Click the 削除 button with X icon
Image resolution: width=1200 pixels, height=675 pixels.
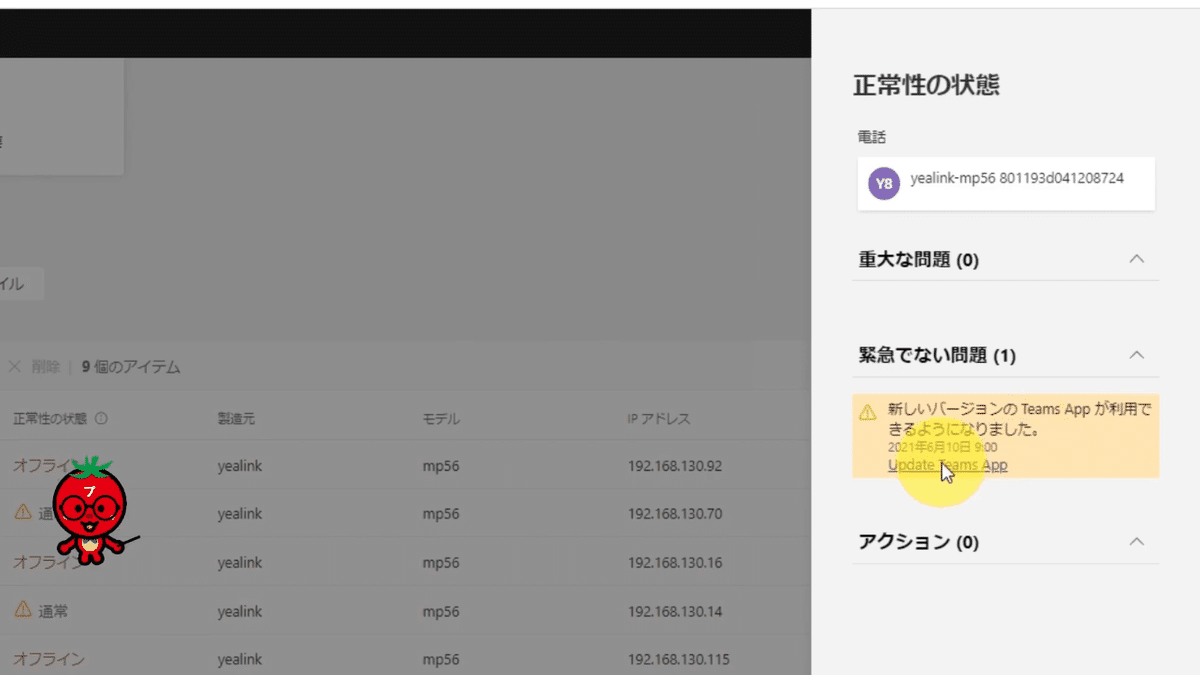pyautogui.click(x=34, y=367)
